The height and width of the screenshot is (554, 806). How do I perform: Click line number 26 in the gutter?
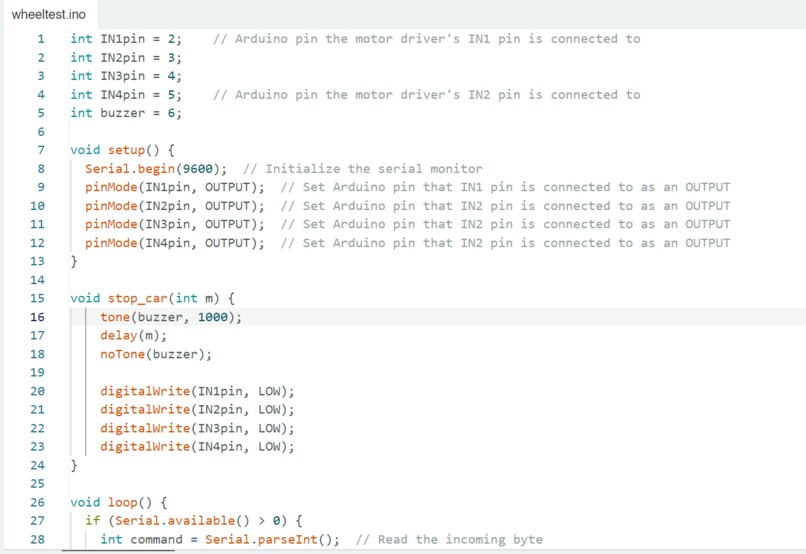click(x=37, y=503)
